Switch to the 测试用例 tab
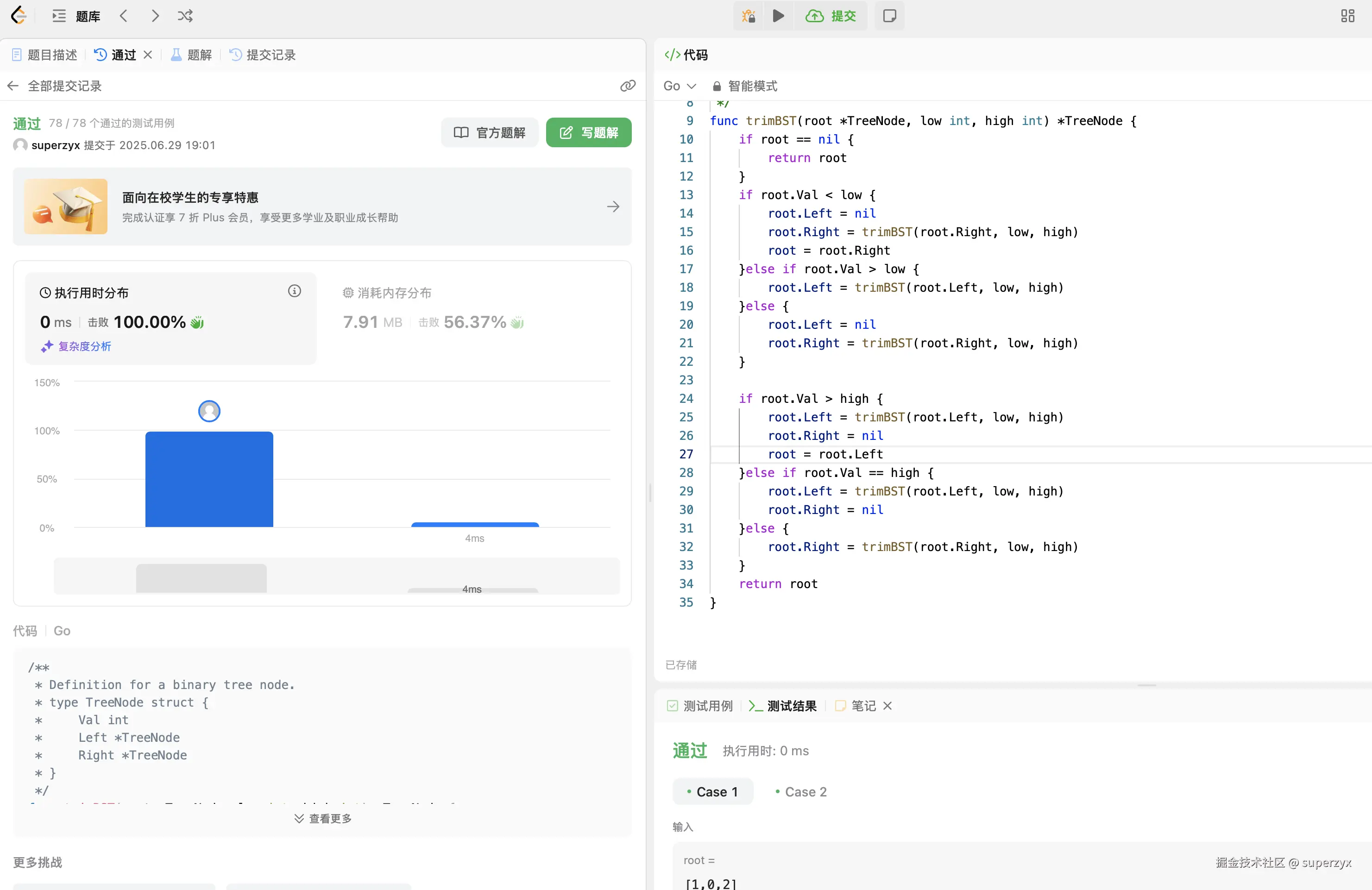 (700, 706)
